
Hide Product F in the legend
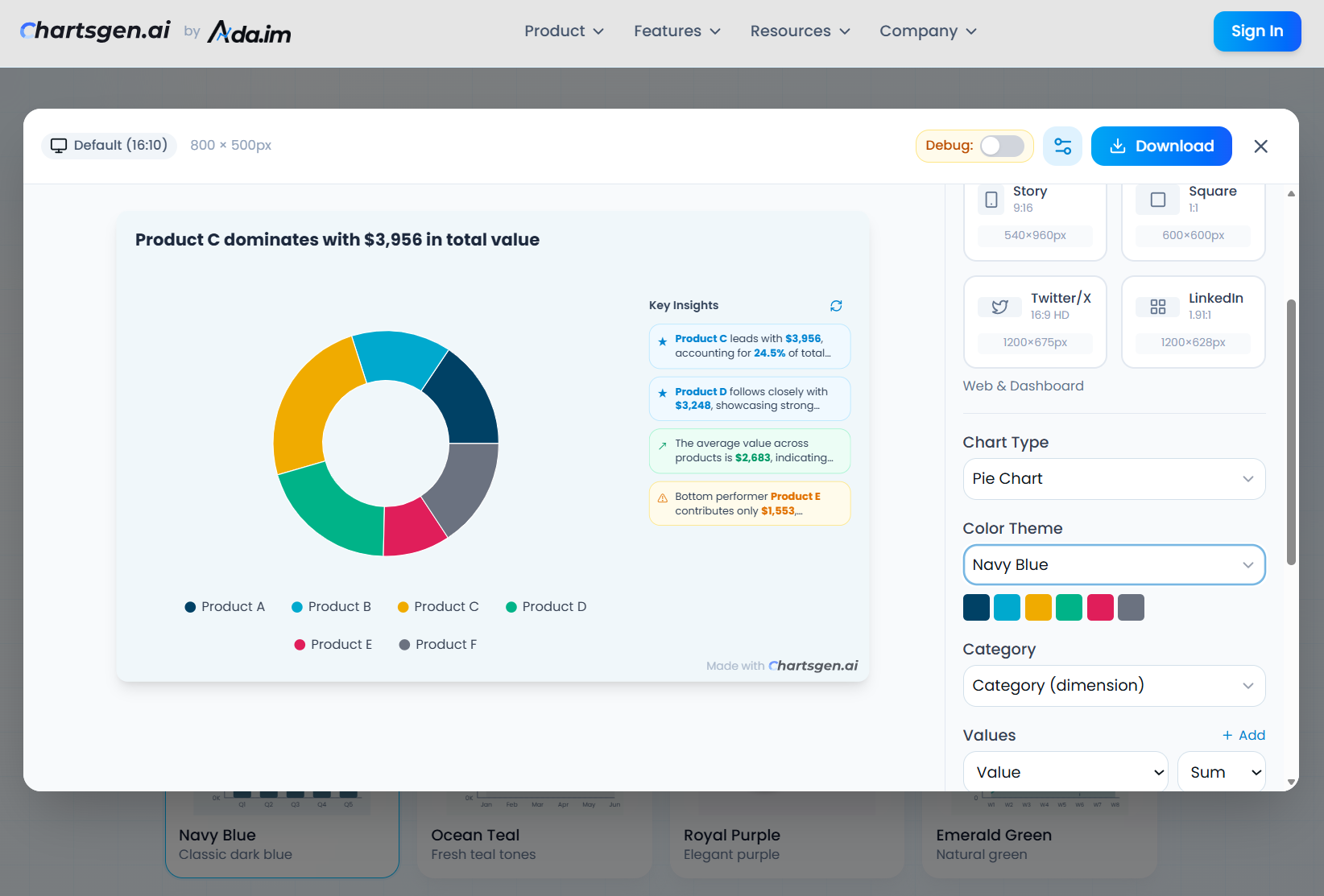tap(438, 645)
